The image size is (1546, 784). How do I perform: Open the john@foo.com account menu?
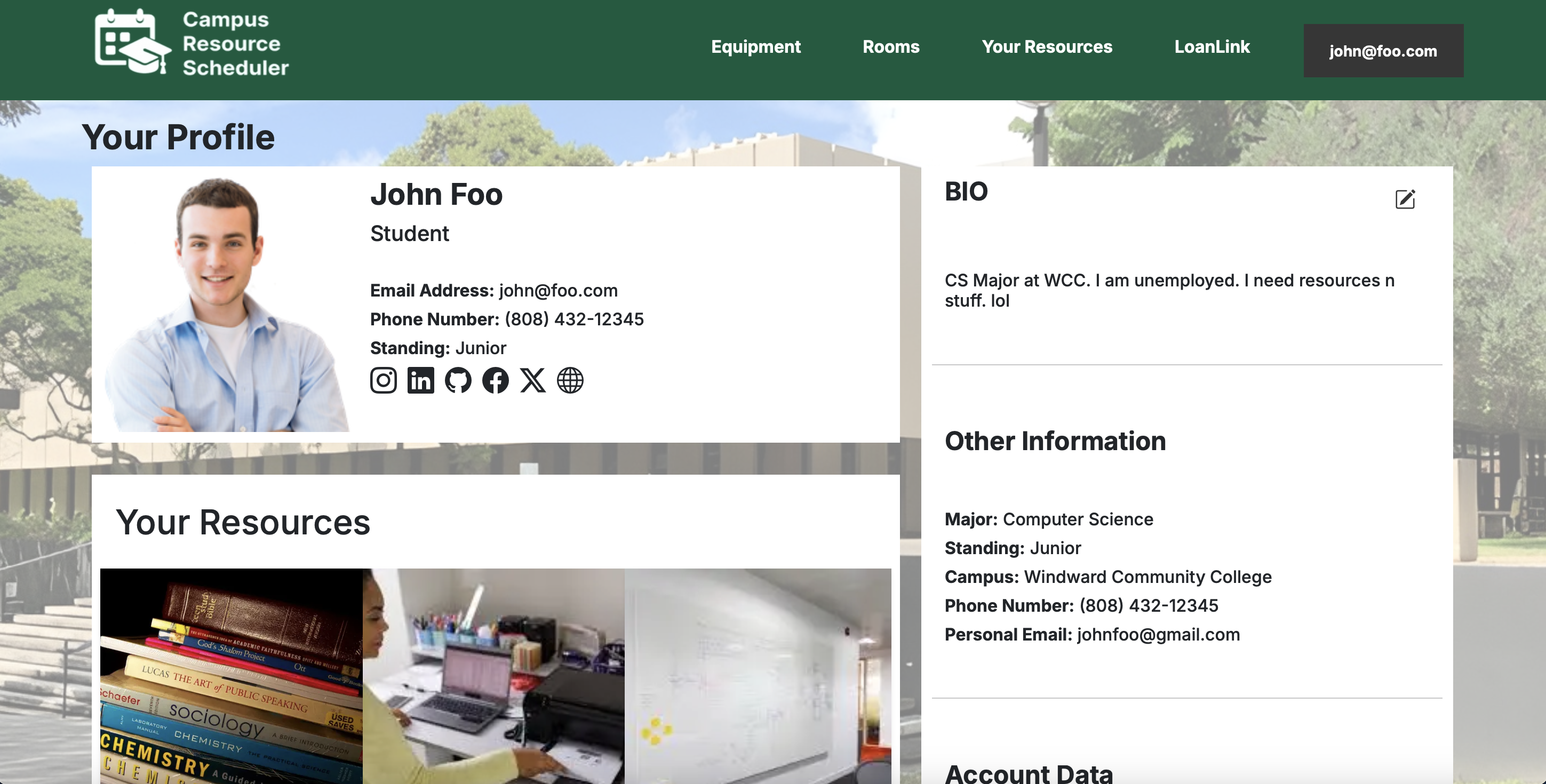(x=1383, y=51)
